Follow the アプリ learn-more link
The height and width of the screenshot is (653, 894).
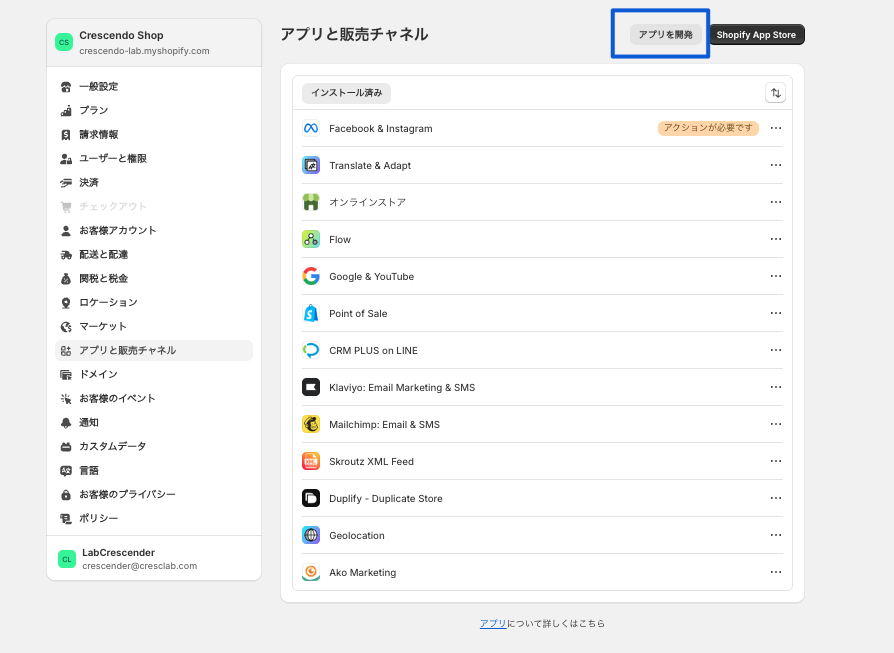tap(493, 624)
